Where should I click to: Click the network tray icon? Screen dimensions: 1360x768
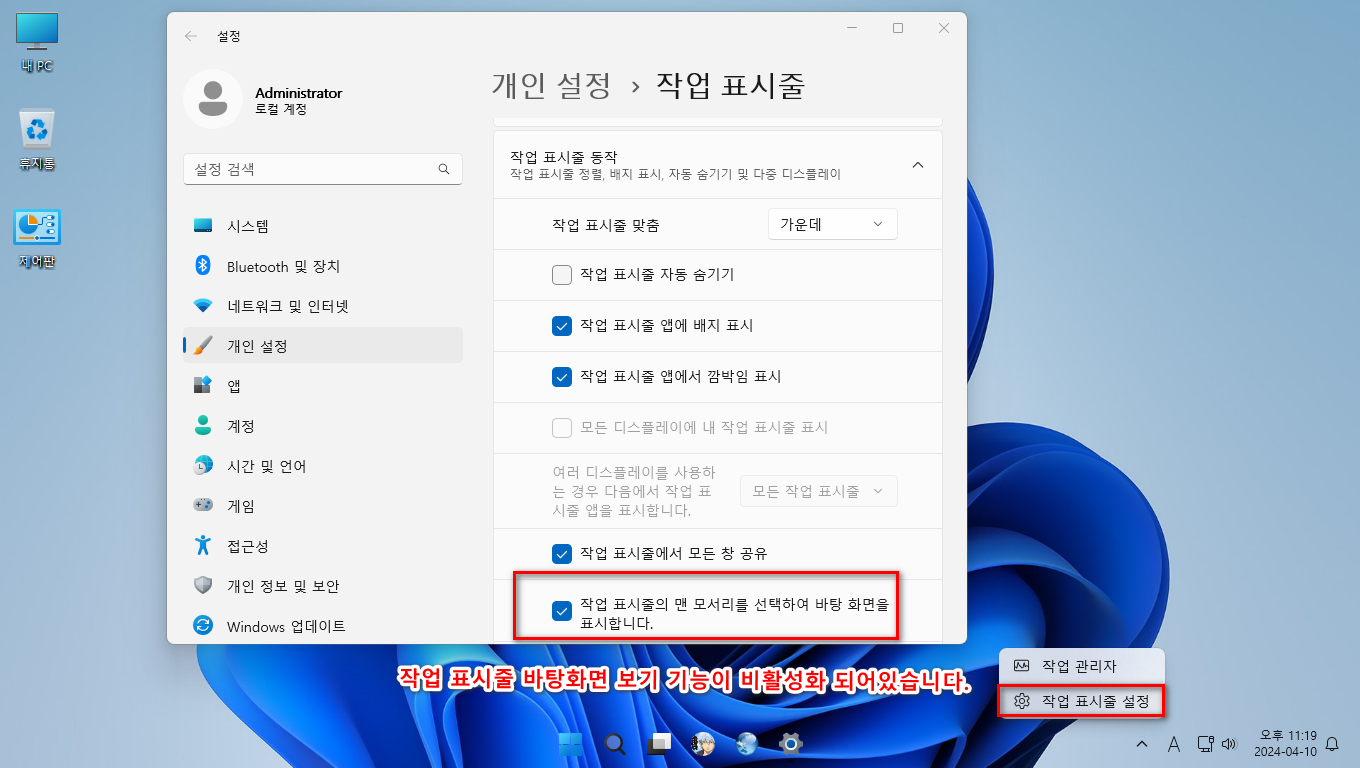point(1206,744)
